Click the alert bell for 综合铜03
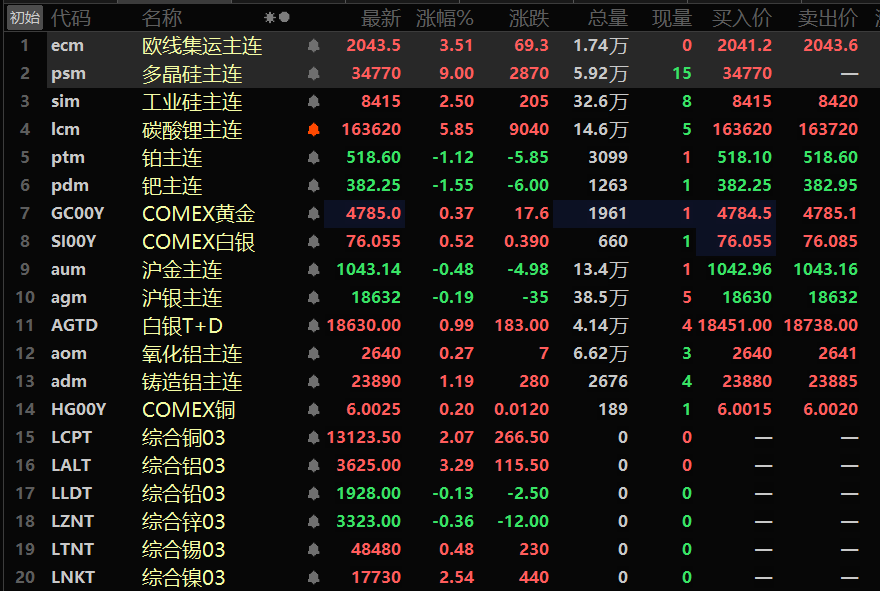 [314, 437]
